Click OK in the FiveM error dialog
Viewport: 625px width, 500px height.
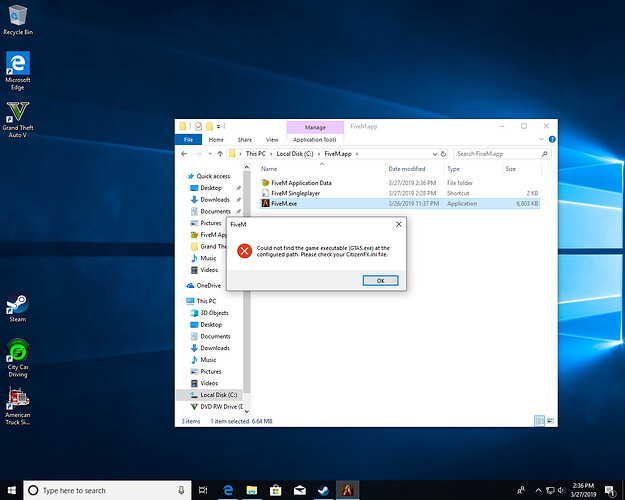380,281
